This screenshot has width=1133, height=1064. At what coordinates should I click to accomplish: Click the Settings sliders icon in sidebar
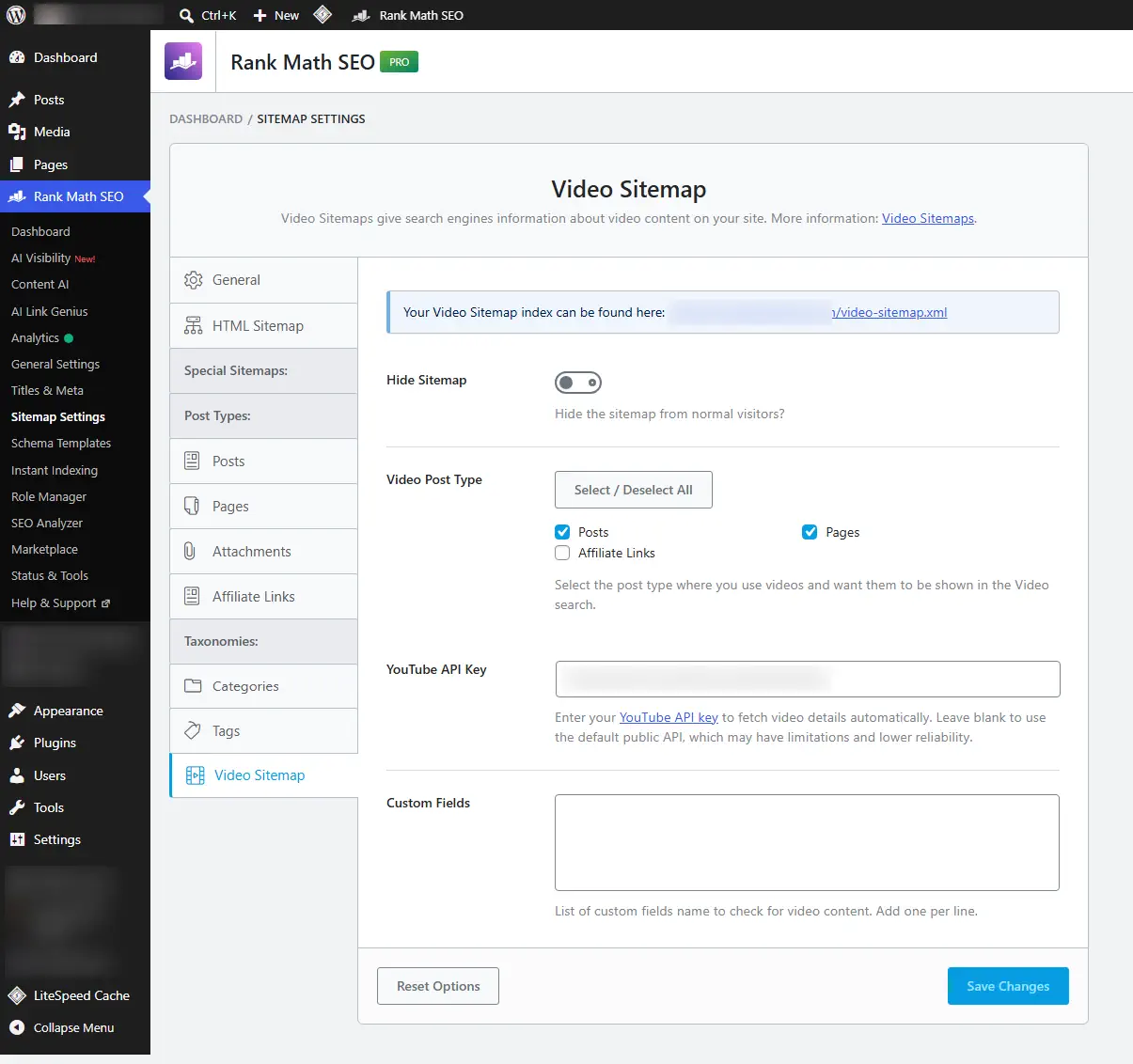(17, 839)
